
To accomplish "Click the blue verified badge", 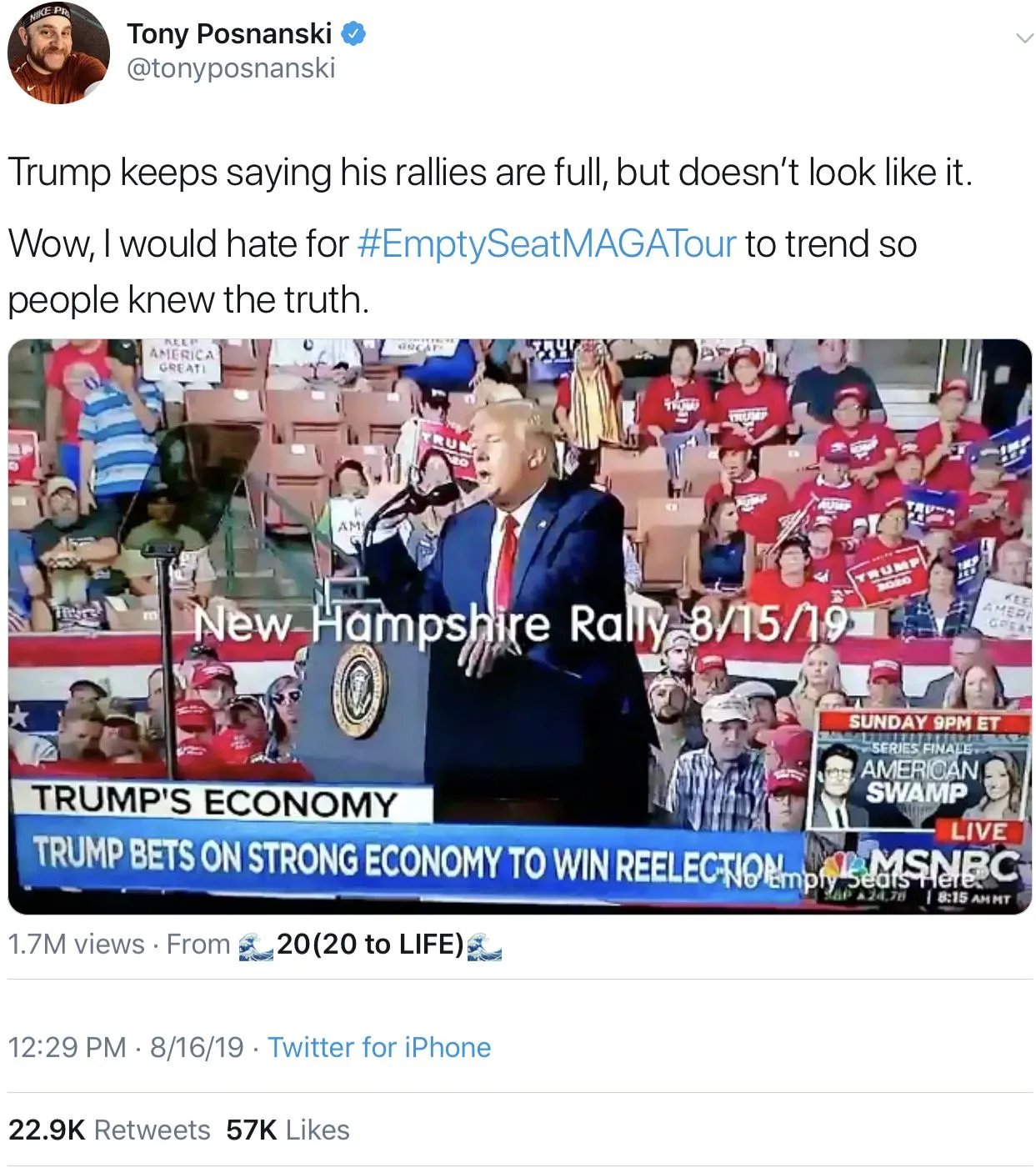I will pyautogui.click(x=353, y=34).
